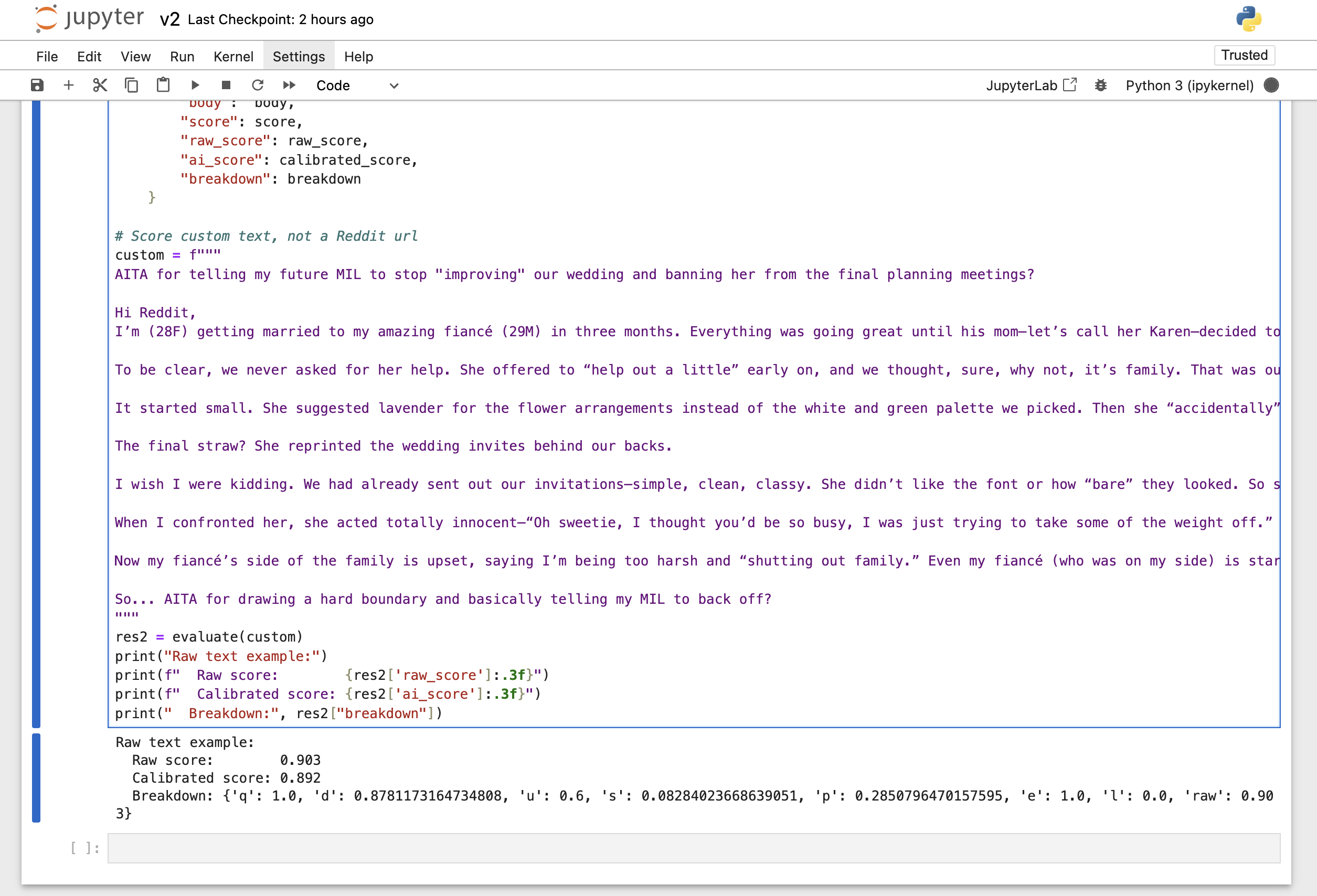Collapse the cell output area
This screenshot has width=1317, height=896.
(x=37, y=777)
